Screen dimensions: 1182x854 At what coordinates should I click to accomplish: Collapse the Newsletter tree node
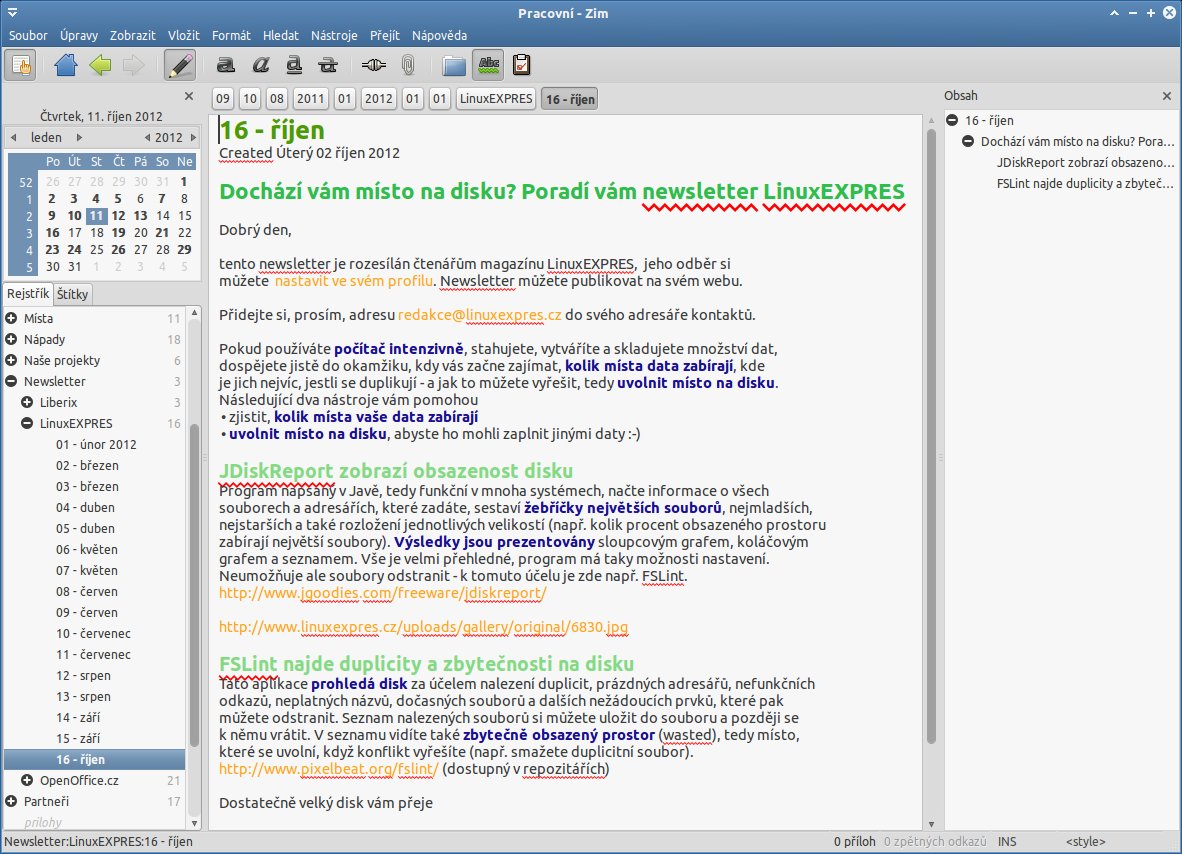[11, 381]
